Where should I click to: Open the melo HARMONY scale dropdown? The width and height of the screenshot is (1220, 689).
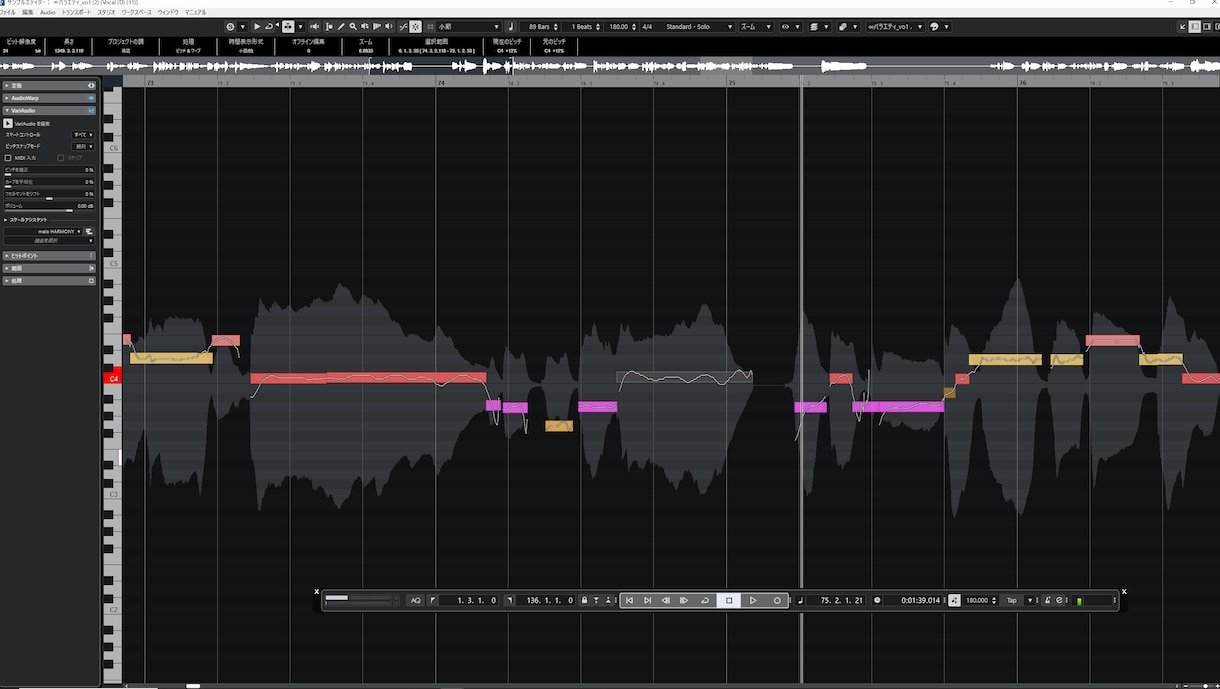(42, 232)
